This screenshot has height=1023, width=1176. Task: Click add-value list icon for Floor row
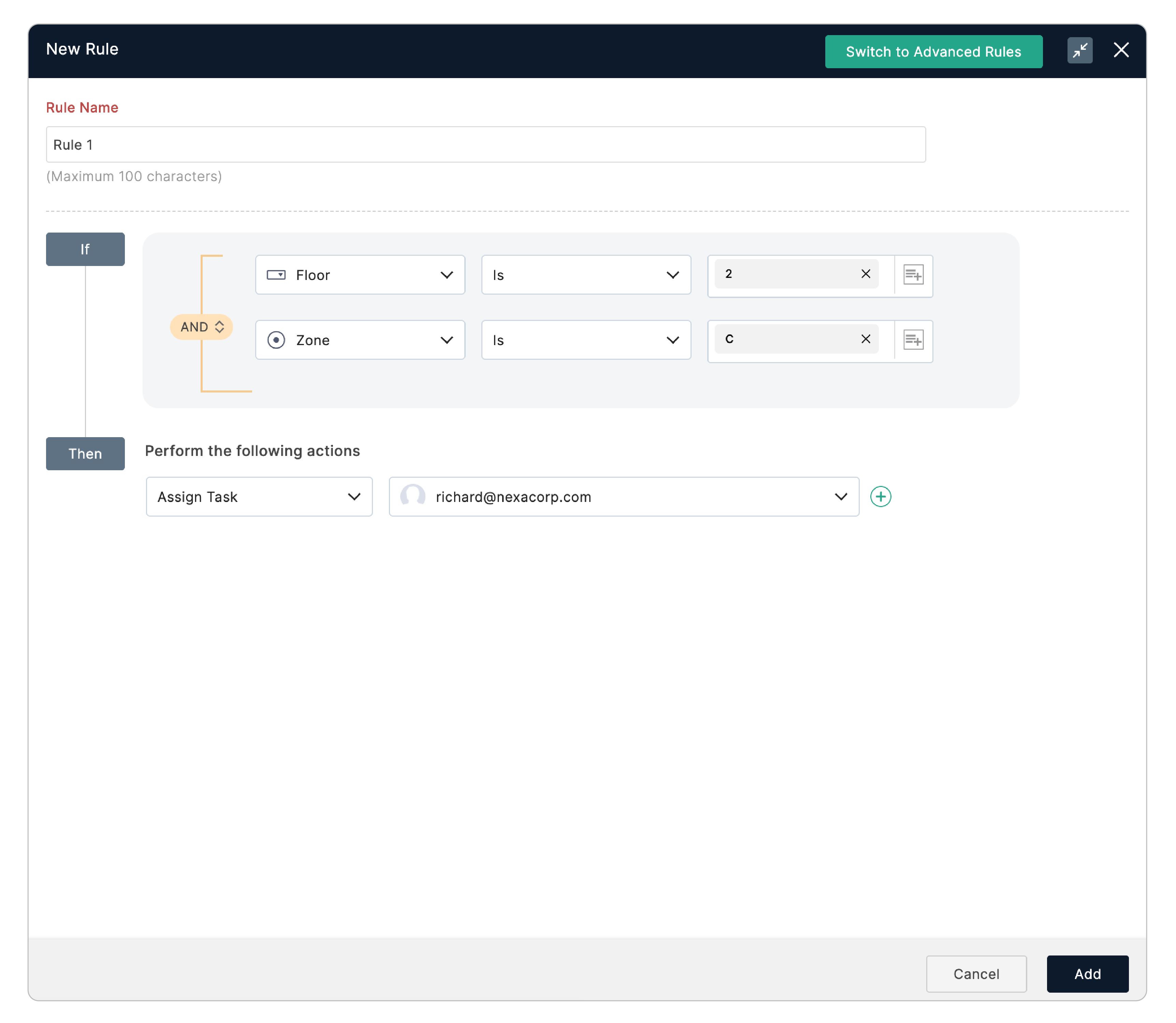(x=913, y=275)
